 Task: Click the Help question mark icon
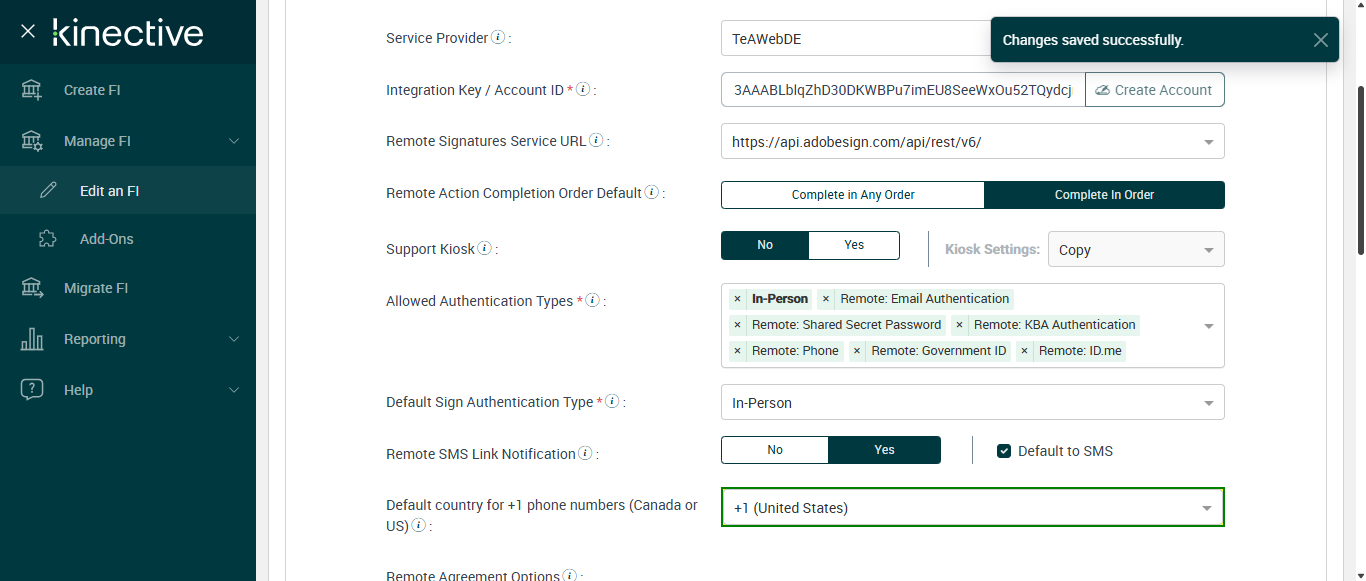point(32,390)
